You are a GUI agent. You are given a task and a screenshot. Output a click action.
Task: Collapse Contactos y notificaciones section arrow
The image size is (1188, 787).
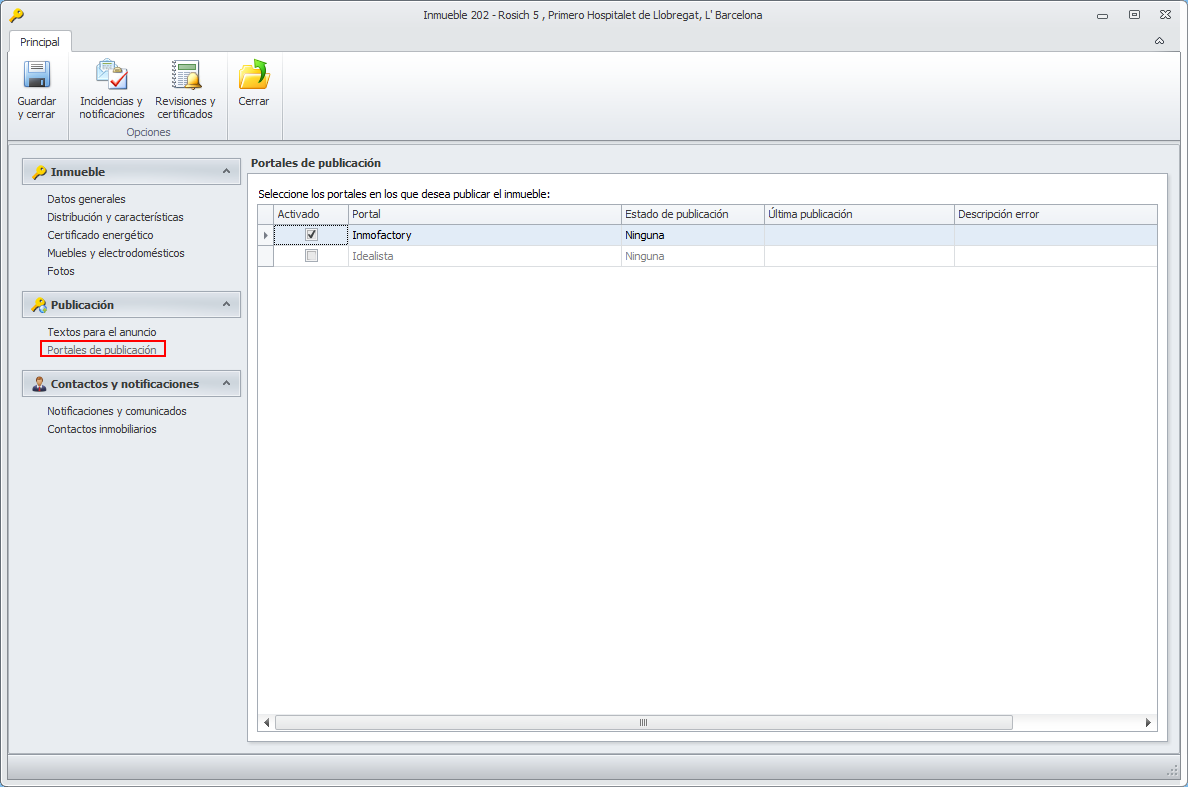227,384
